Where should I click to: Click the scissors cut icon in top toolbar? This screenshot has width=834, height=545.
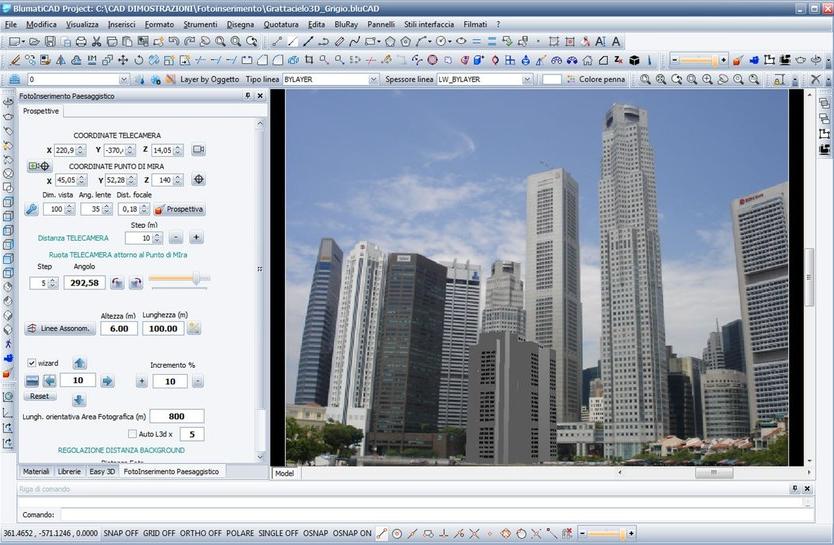click(96, 42)
